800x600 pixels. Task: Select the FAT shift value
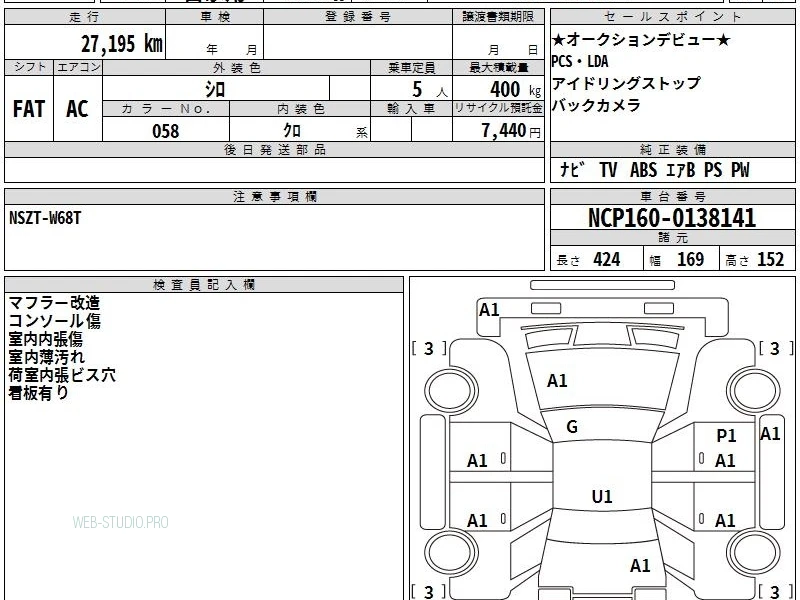tap(29, 109)
